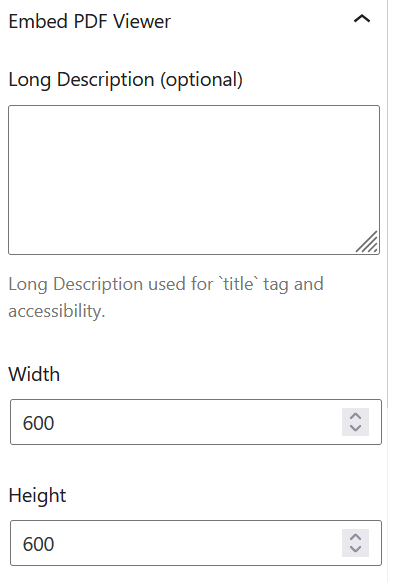Click the Width field label

(34, 374)
